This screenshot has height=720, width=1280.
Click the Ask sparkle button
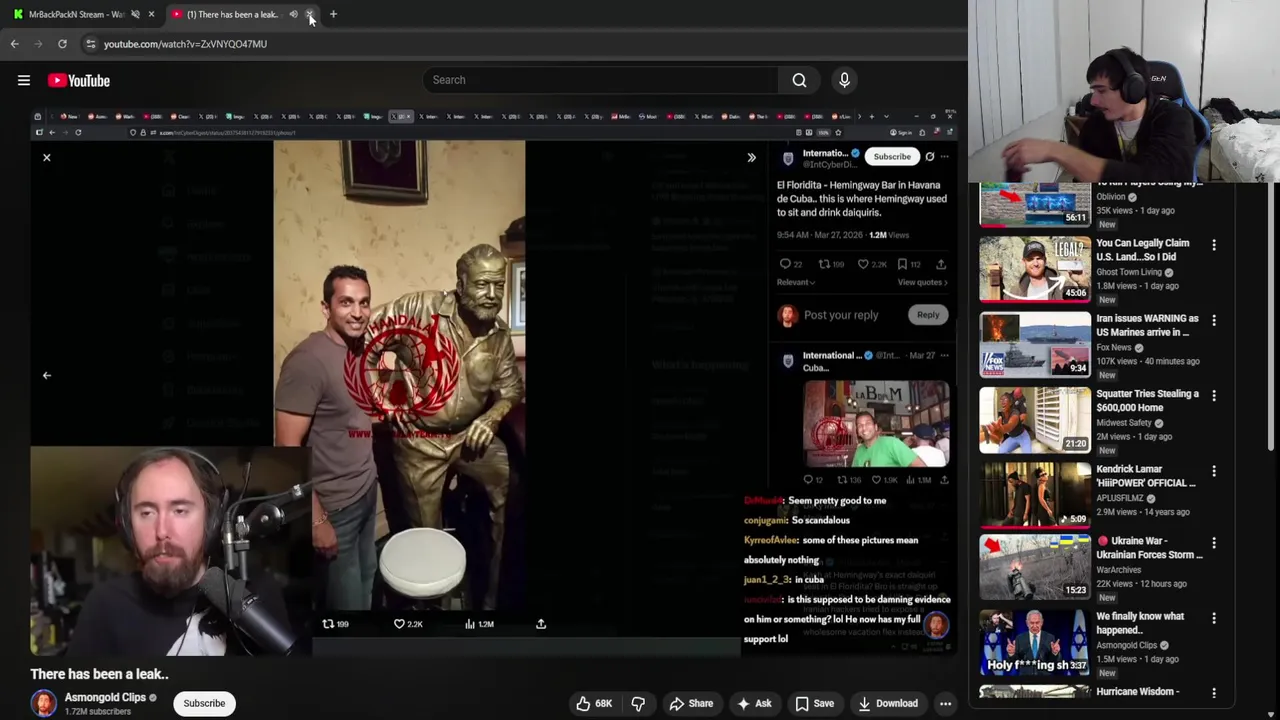754,703
